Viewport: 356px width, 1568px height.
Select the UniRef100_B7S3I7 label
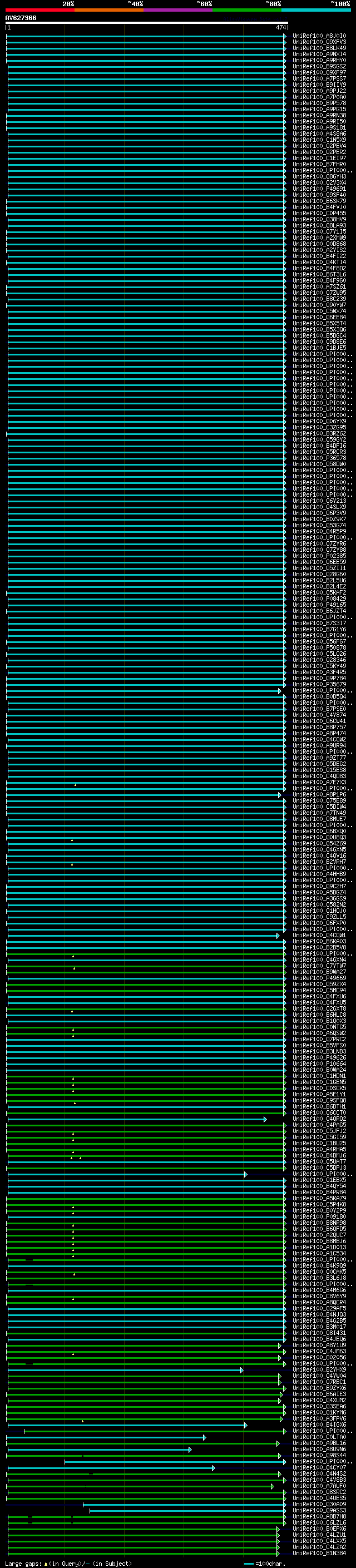click(319, 624)
